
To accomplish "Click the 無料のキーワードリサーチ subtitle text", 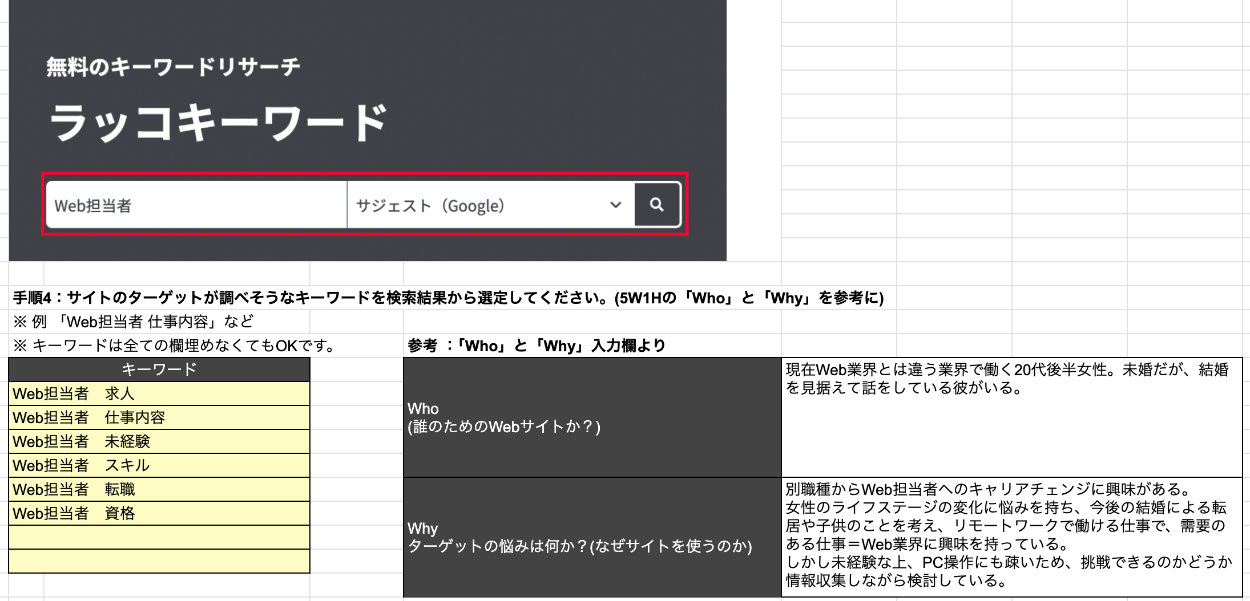I will (173, 67).
